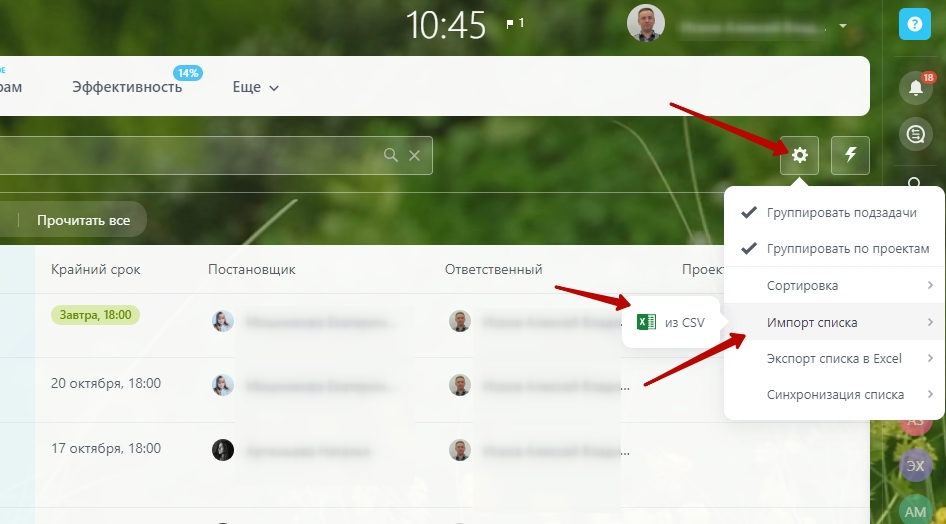Click the lightning bolt automation icon
This screenshot has height=524, width=946.
pyautogui.click(x=850, y=156)
